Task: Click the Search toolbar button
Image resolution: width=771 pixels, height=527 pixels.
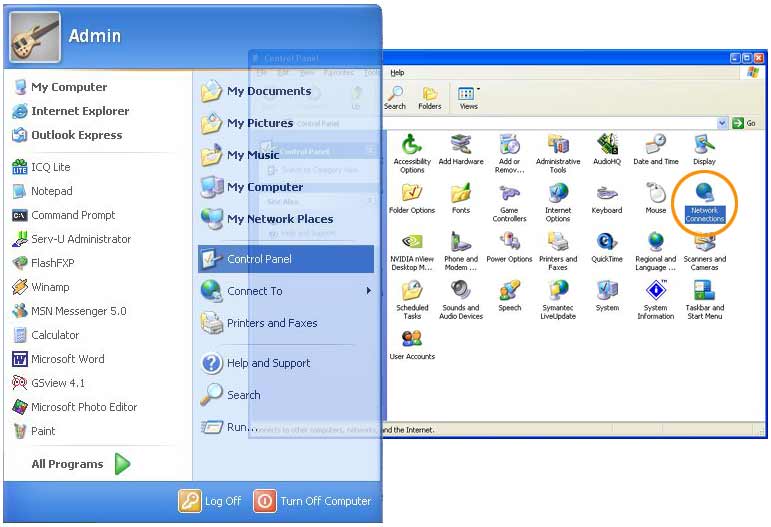Action: (x=395, y=97)
